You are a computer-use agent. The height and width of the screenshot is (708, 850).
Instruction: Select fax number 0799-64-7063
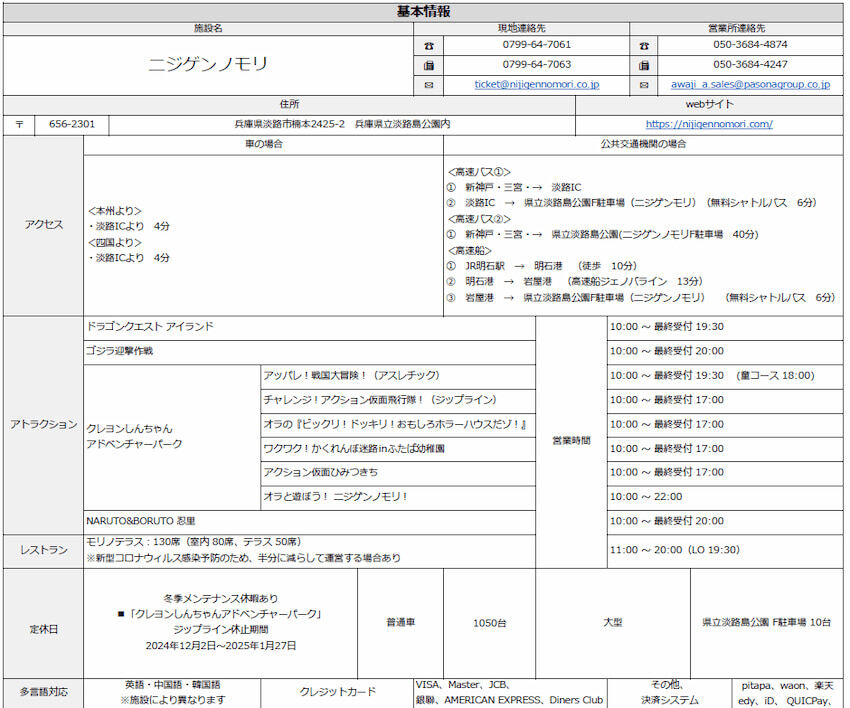pos(537,65)
